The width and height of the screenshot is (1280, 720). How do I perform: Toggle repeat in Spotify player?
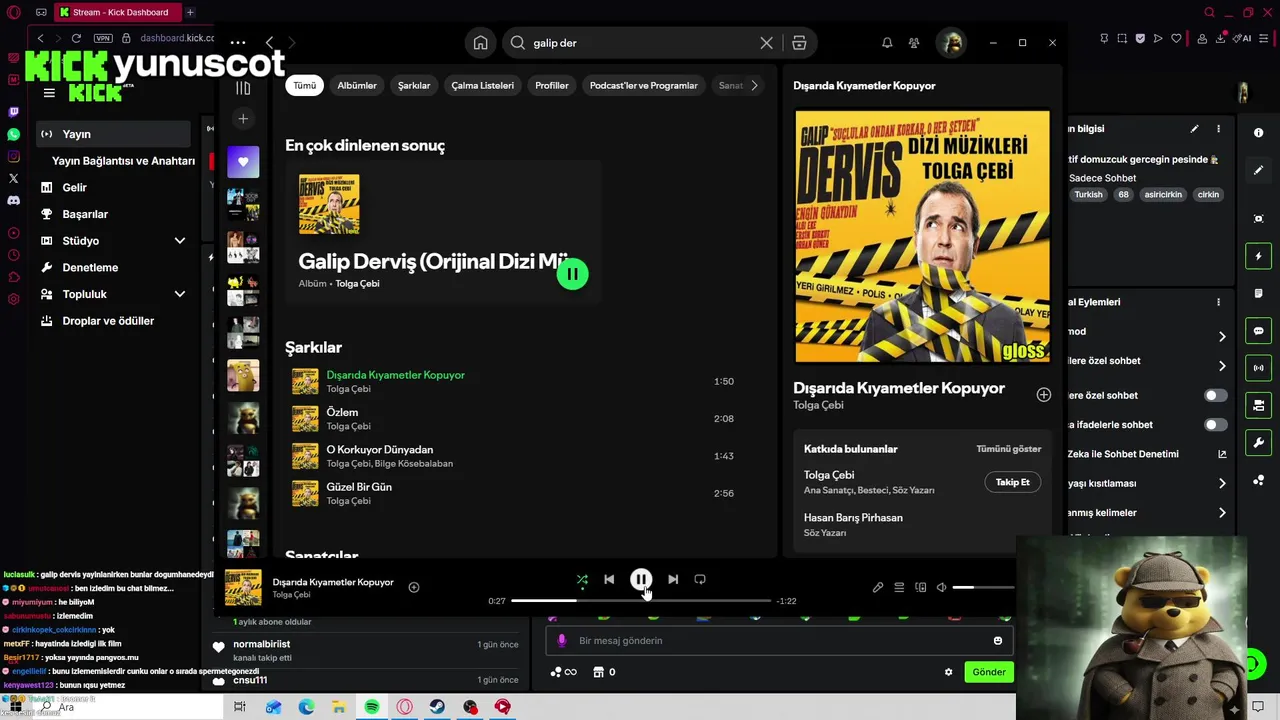click(700, 579)
